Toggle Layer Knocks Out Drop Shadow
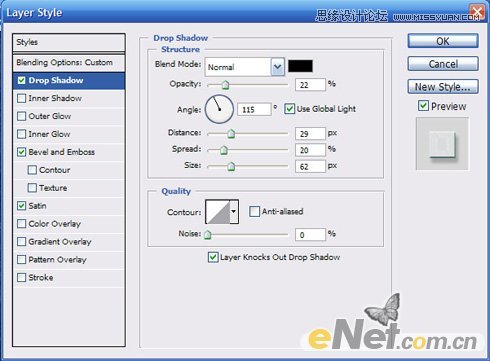Screen dimensions: 490x361 coord(213,257)
